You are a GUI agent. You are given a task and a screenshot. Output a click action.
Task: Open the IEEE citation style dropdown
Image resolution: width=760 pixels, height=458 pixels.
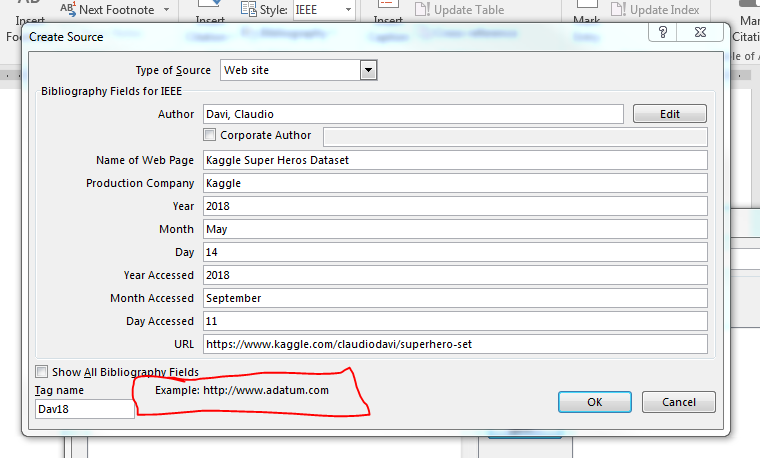pos(347,10)
